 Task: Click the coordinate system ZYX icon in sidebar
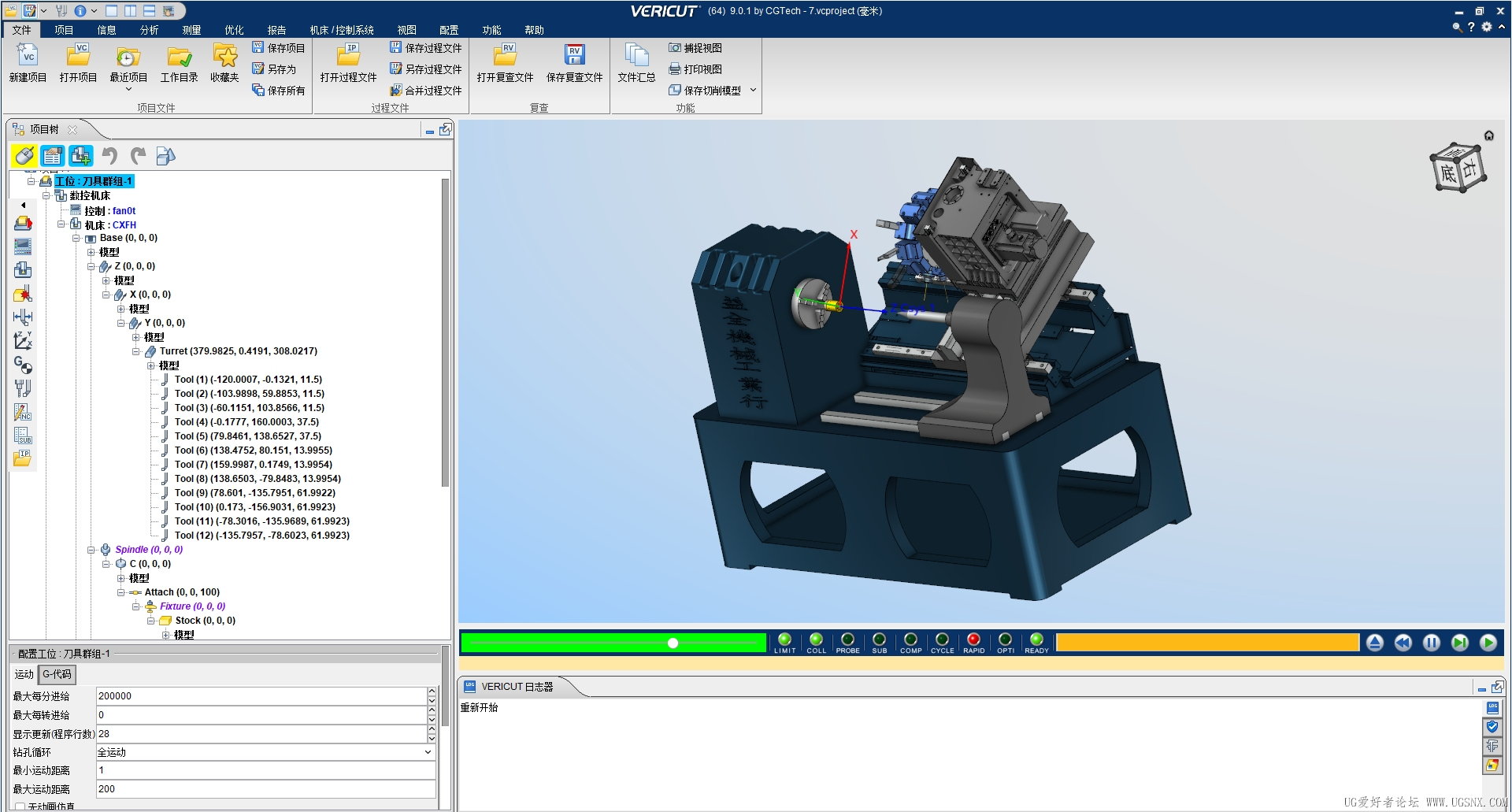click(23, 341)
